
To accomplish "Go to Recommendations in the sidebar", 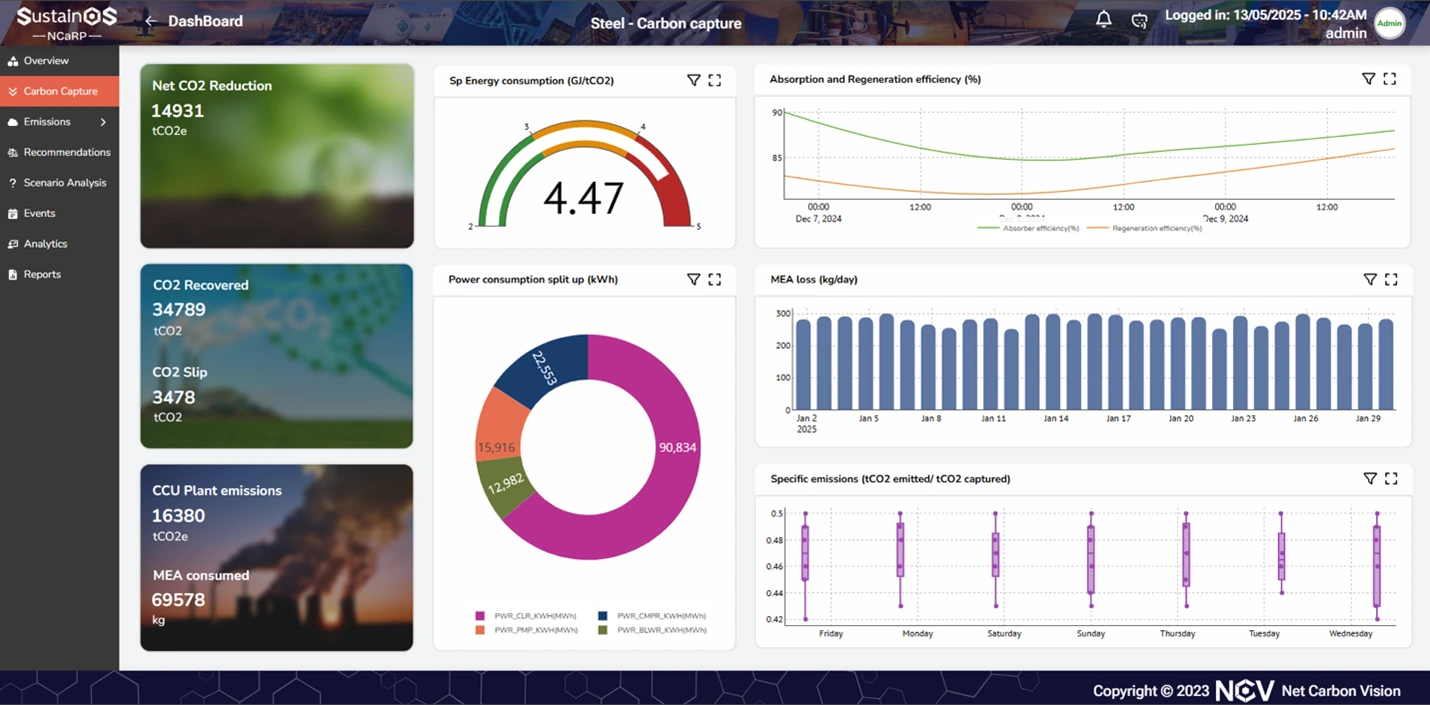I will 66,152.
